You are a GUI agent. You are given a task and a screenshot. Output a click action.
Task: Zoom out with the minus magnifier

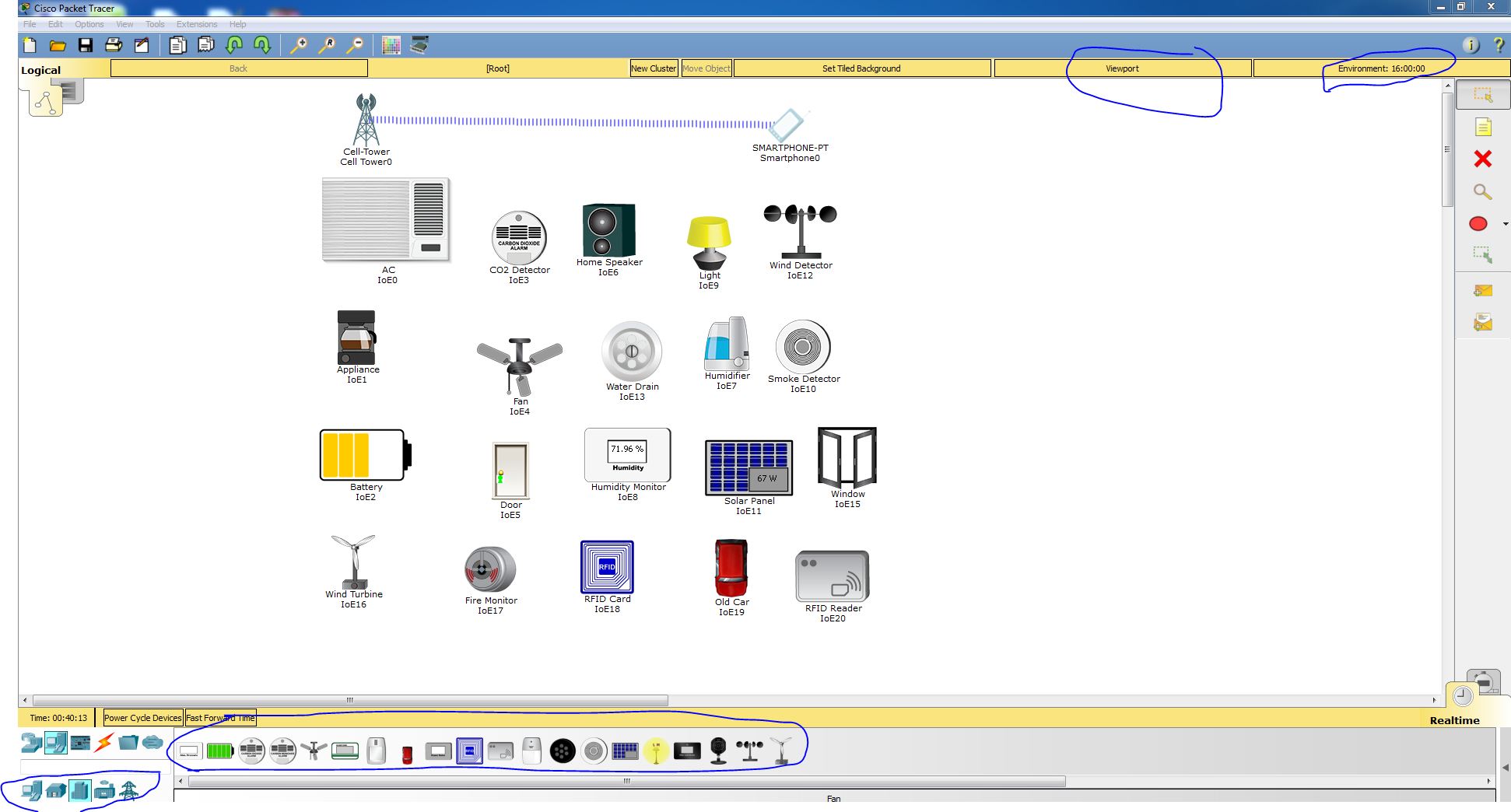click(355, 45)
